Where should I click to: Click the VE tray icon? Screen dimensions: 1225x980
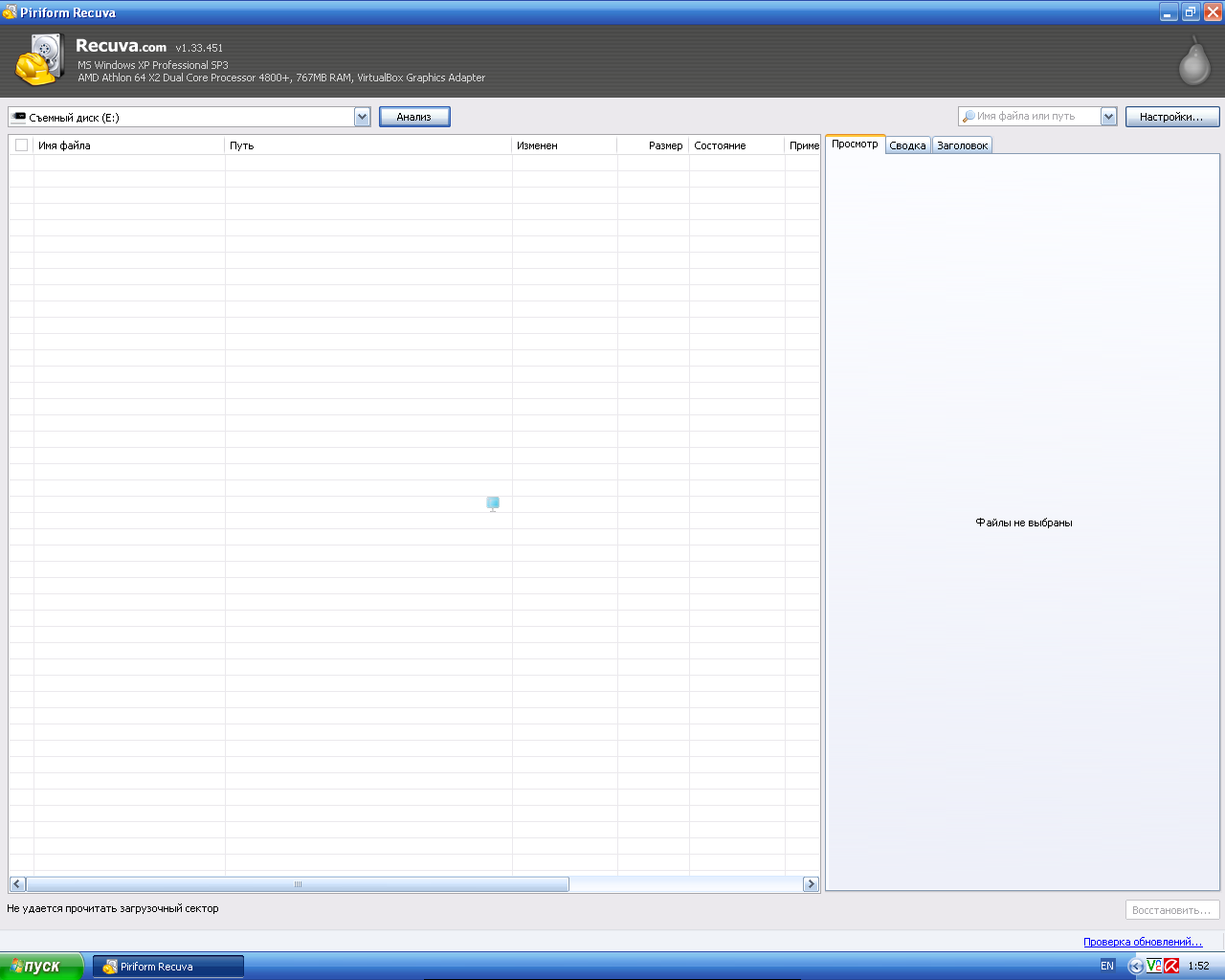[x=1154, y=966]
